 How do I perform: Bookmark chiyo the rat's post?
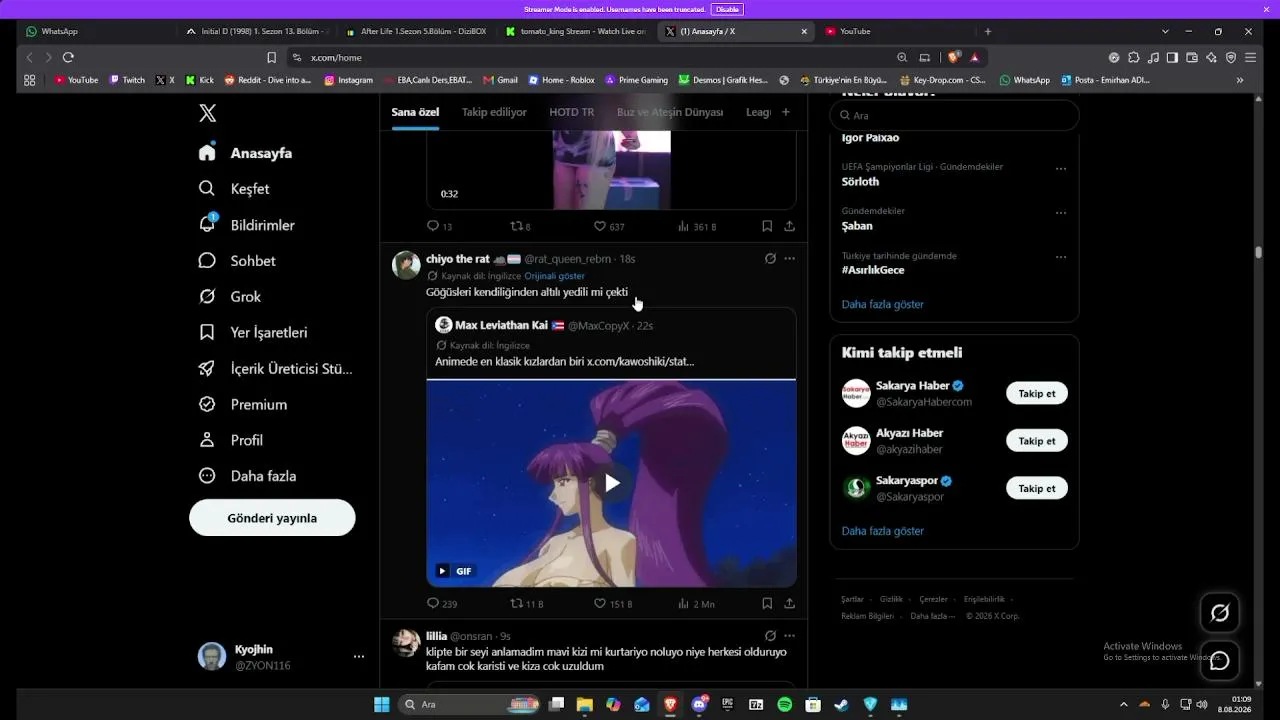tap(767, 604)
